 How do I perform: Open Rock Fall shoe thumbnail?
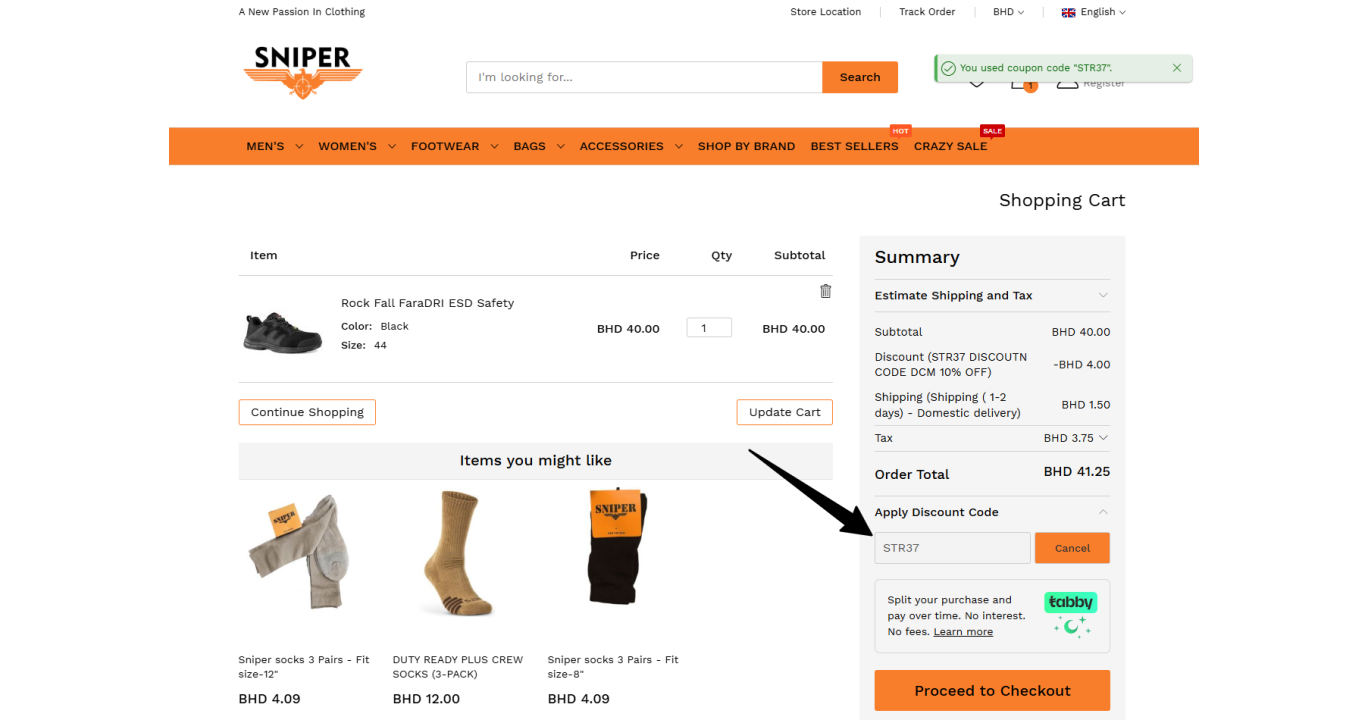[x=283, y=331]
